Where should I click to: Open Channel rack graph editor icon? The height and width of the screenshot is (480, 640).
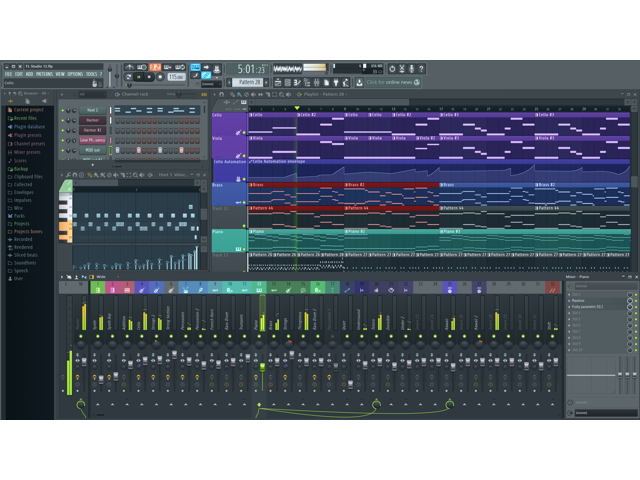(x=204, y=94)
